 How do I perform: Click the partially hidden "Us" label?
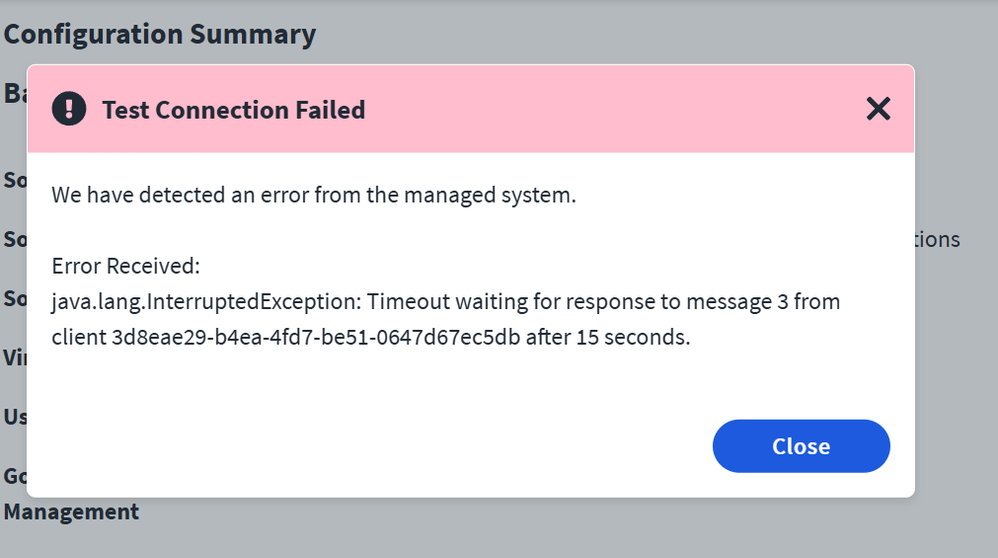(14, 416)
